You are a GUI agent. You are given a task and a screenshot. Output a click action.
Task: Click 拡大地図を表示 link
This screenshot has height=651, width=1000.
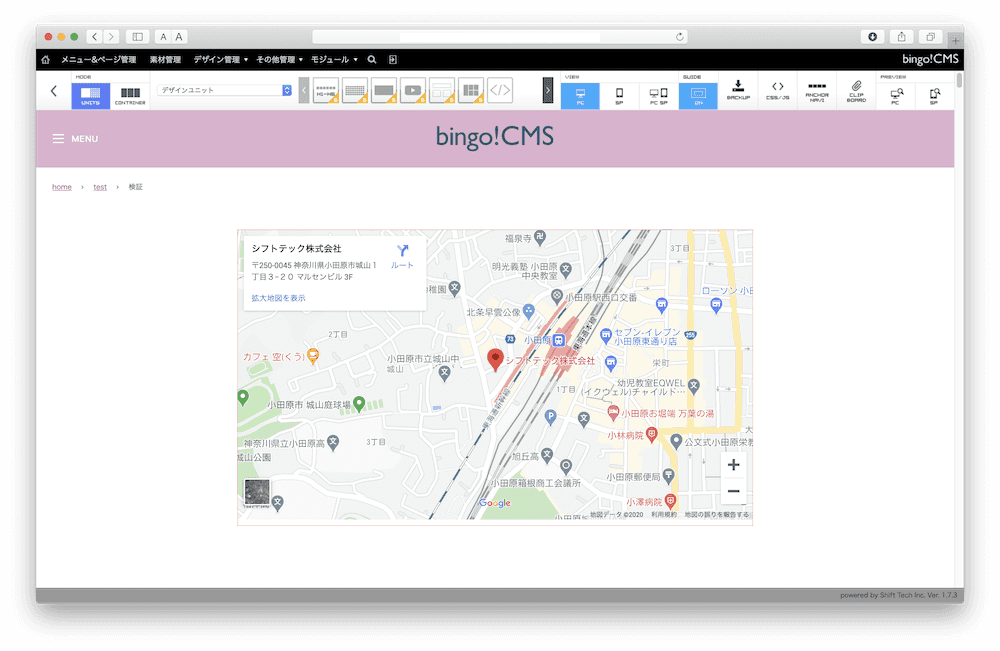click(278, 298)
